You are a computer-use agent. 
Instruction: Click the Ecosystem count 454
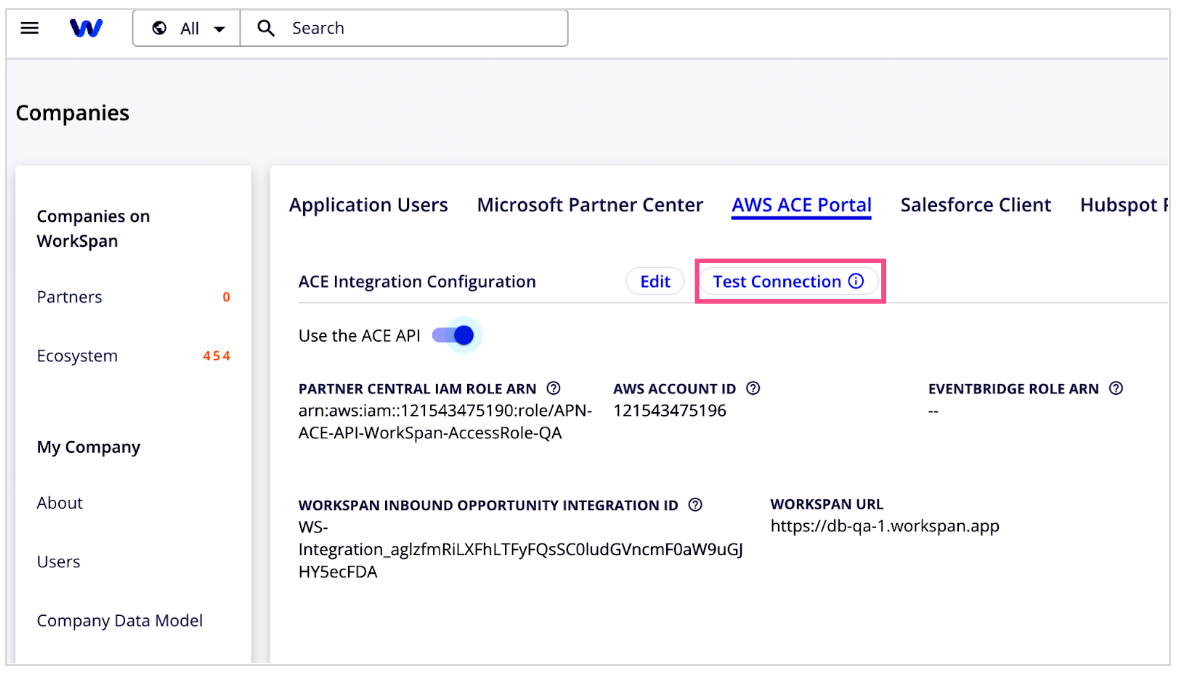(x=216, y=356)
